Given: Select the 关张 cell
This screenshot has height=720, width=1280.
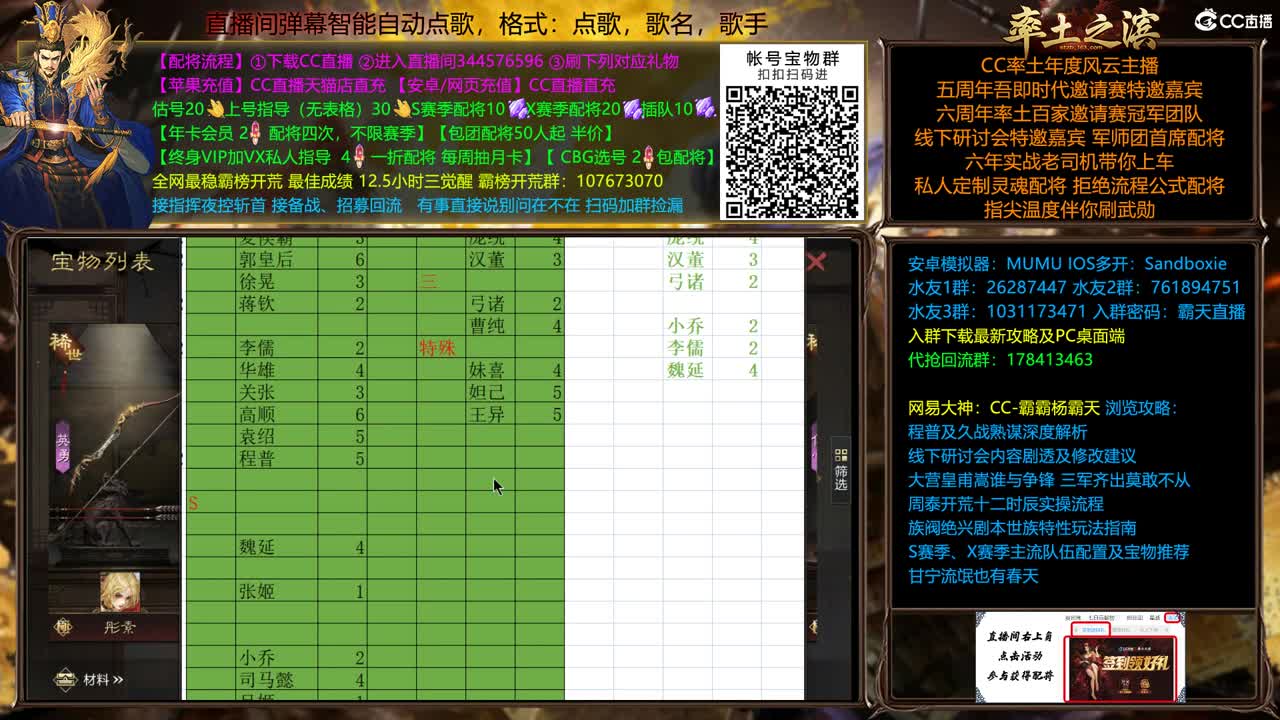Looking at the screenshot, I should pos(276,392).
